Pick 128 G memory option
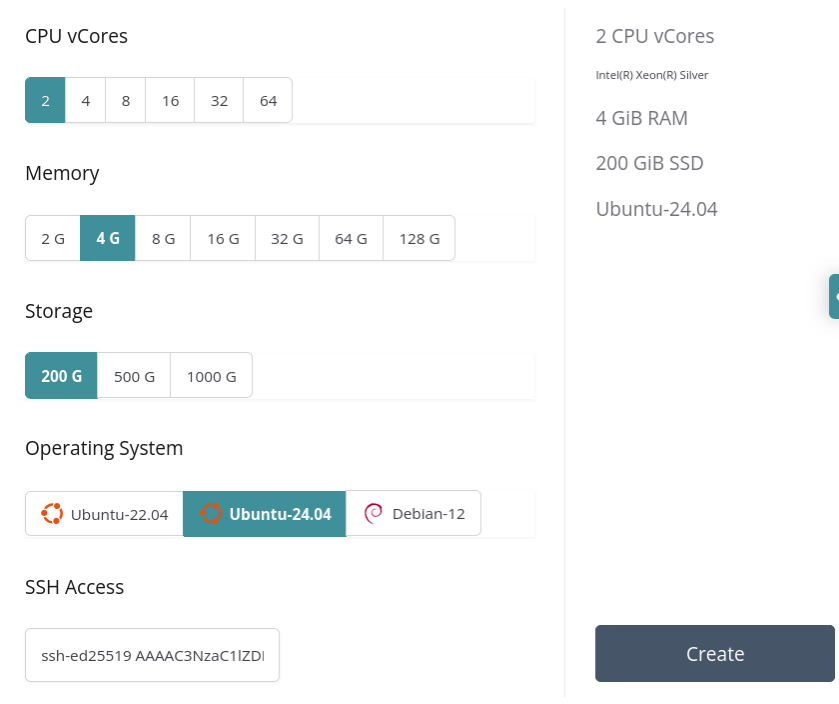 419,239
